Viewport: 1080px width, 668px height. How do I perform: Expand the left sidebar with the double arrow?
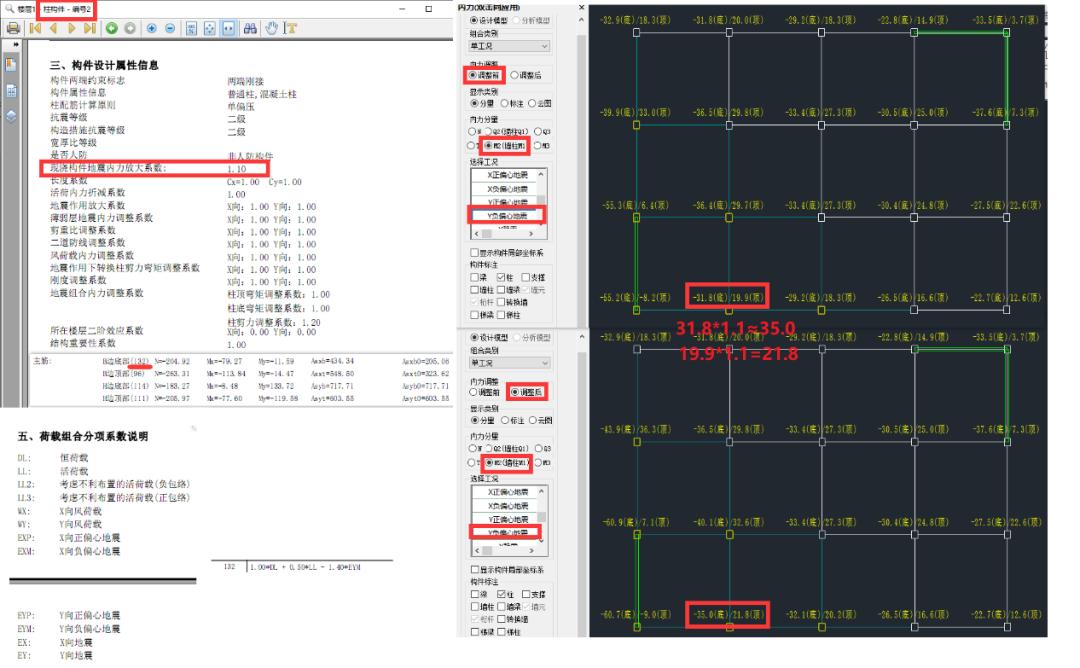[x=14, y=44]
